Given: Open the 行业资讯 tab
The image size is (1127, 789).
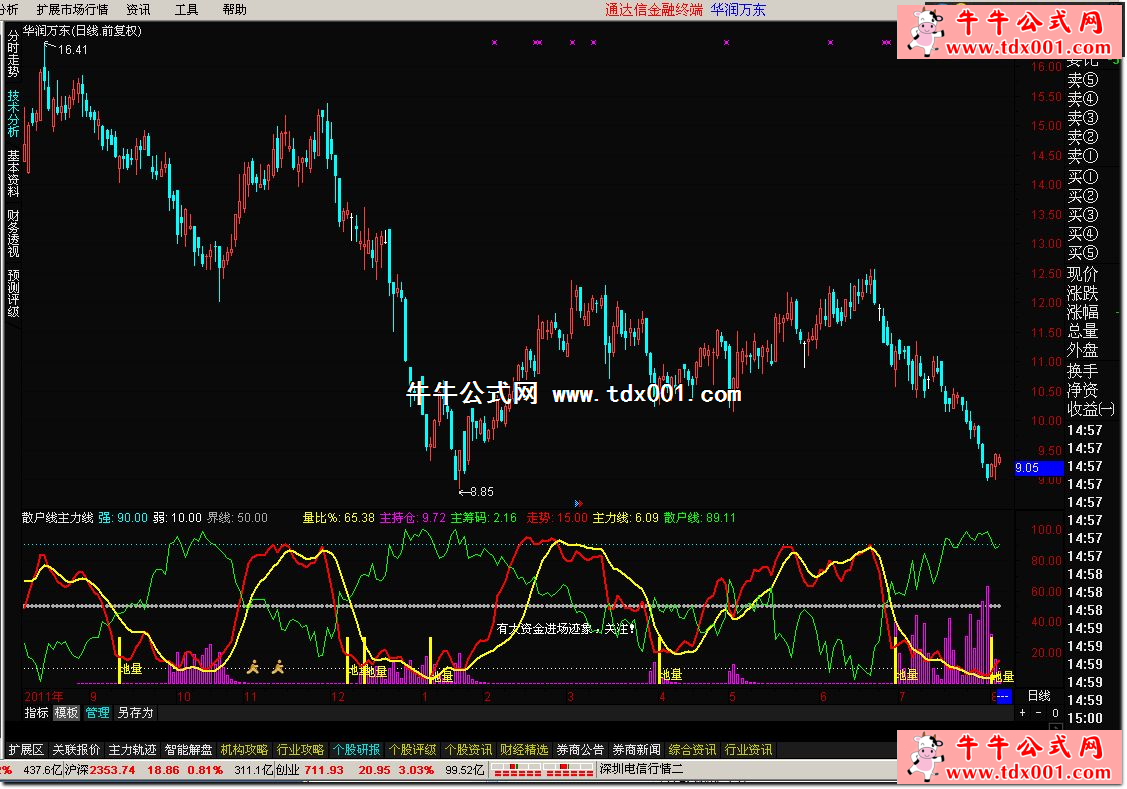Looking at the screenshot, I should click(749, 749).
